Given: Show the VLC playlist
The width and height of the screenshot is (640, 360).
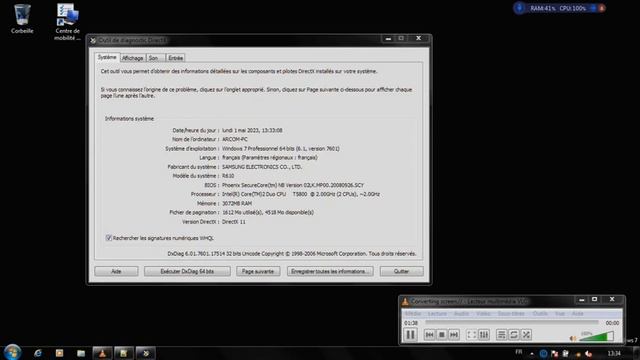Looking at the screenshot, I should pyautogui.click(x=502, y=335).
